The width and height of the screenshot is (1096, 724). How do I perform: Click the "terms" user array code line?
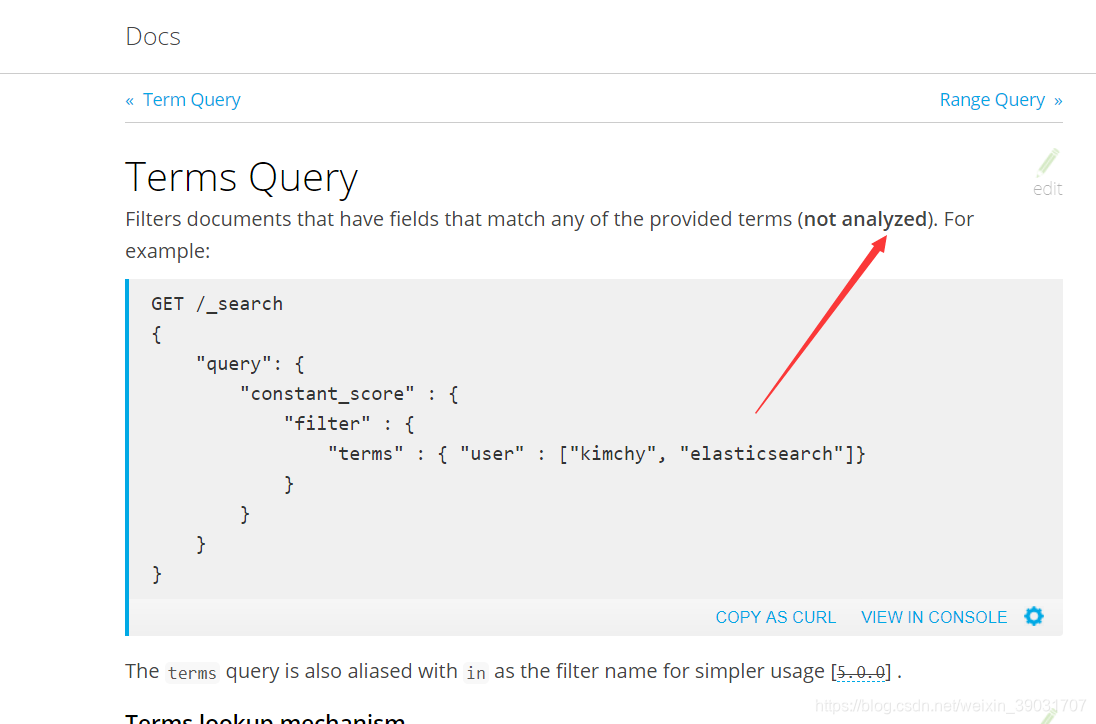(596, 454)
